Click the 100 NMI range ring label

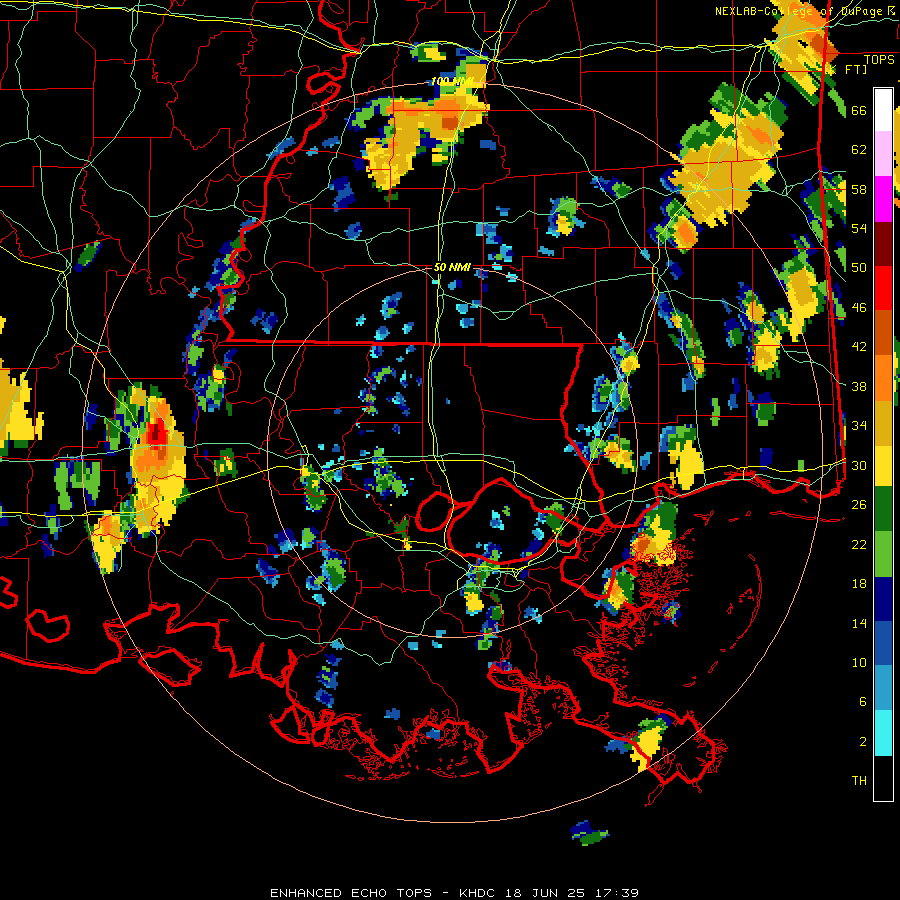[452, 82]
